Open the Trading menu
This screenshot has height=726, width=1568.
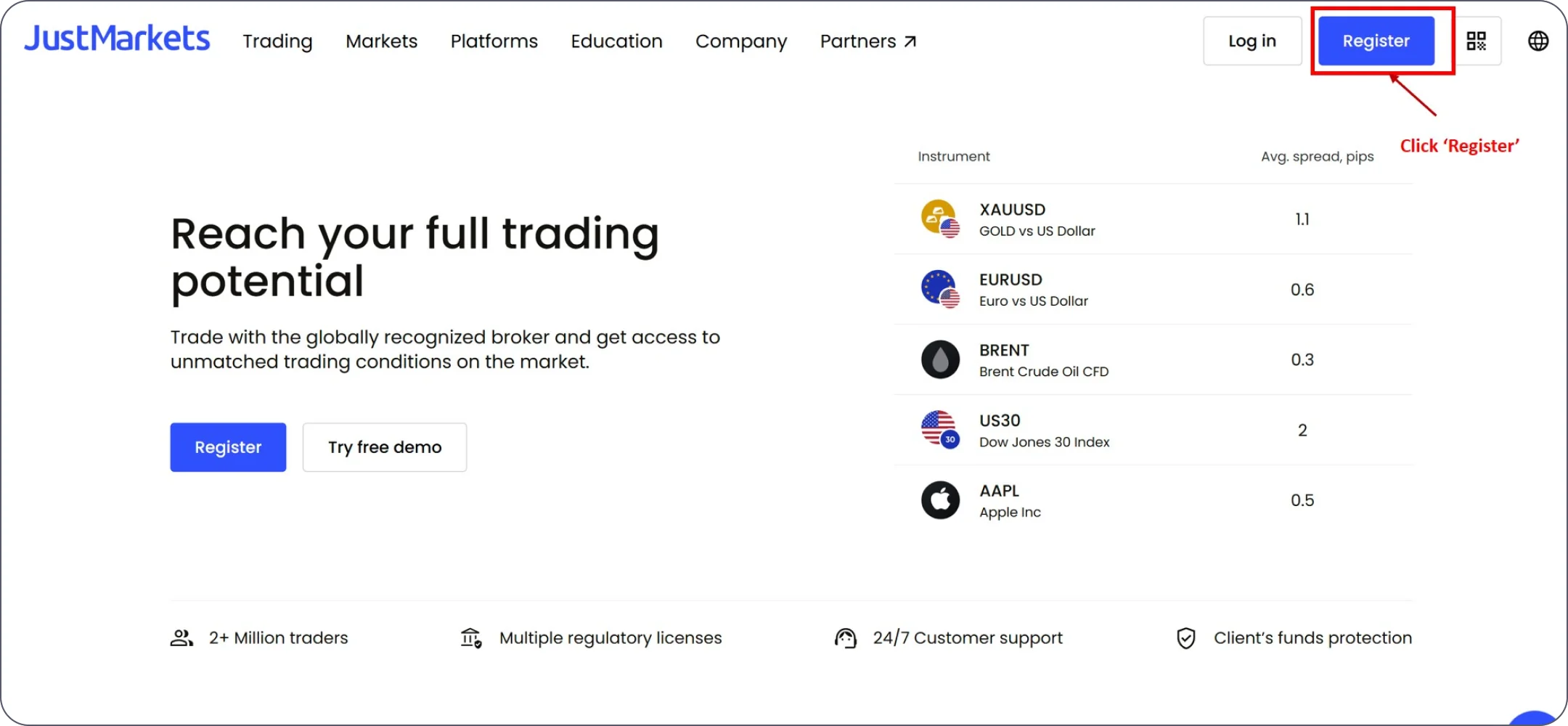277,41
